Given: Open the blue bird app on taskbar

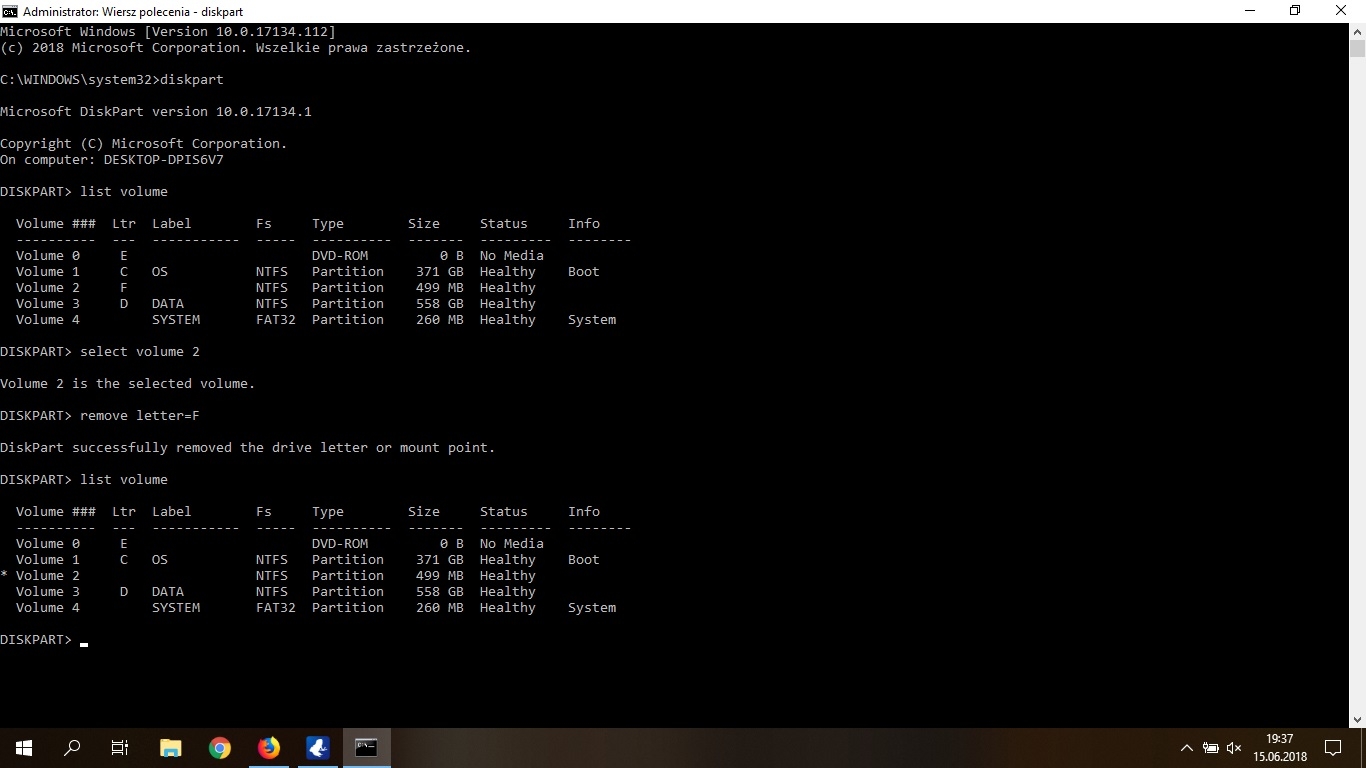Looking at the screenshot, I should [x=317, y=747].
